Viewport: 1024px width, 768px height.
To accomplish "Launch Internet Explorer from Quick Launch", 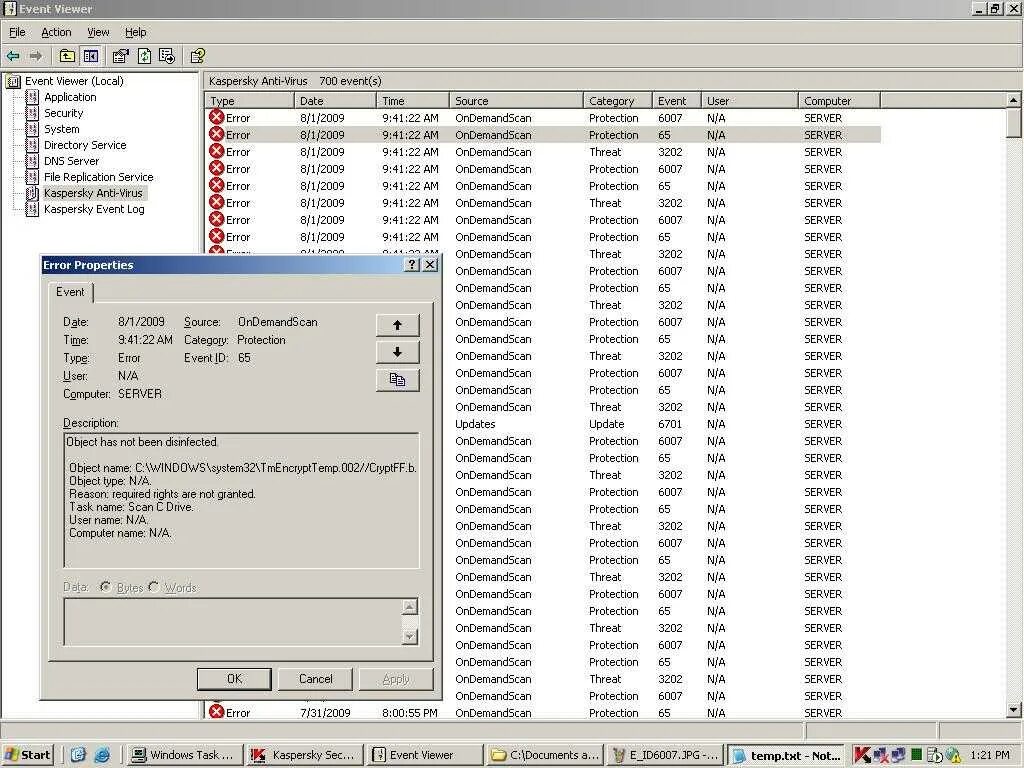I will [103, 755].
